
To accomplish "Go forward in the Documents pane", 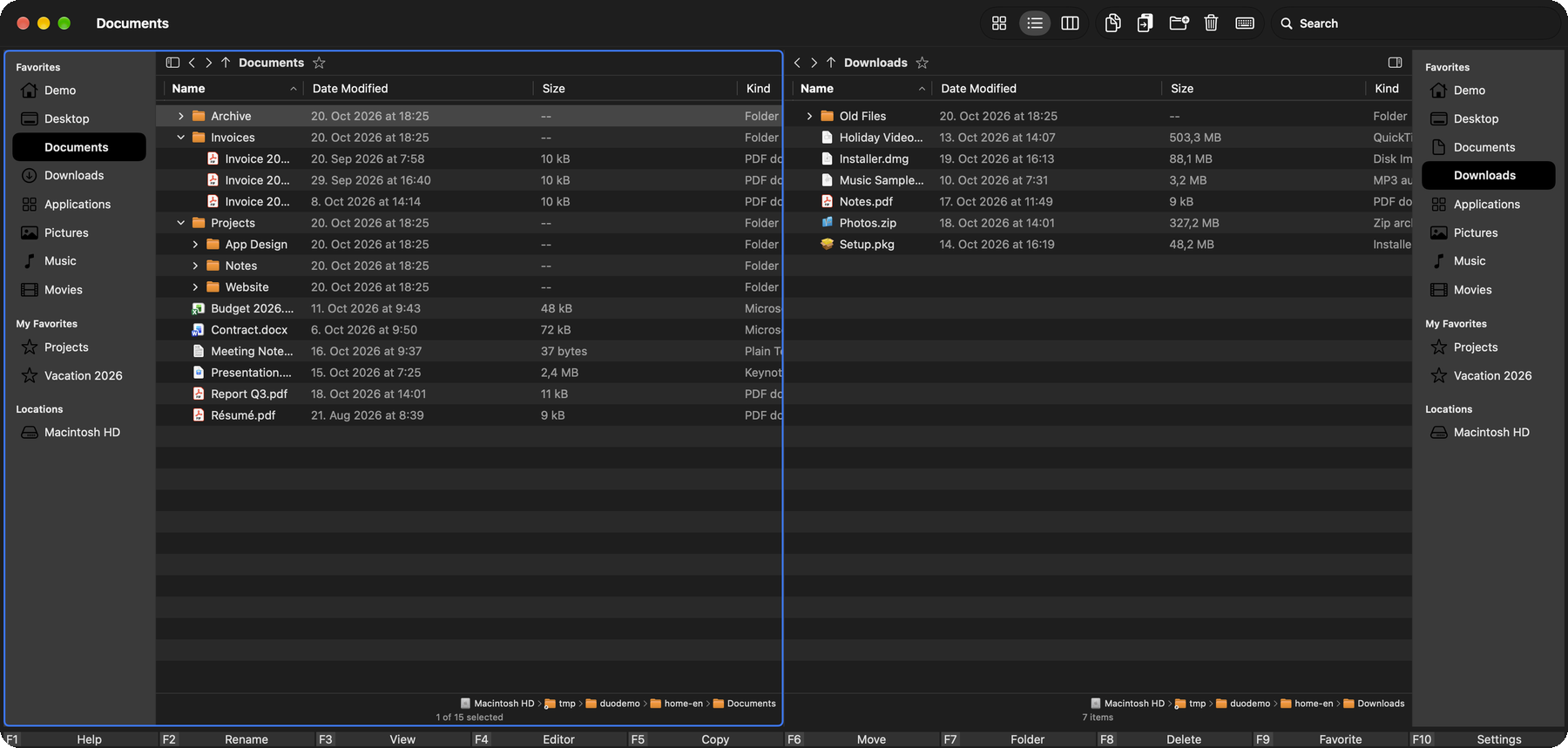I will [209, 63].
